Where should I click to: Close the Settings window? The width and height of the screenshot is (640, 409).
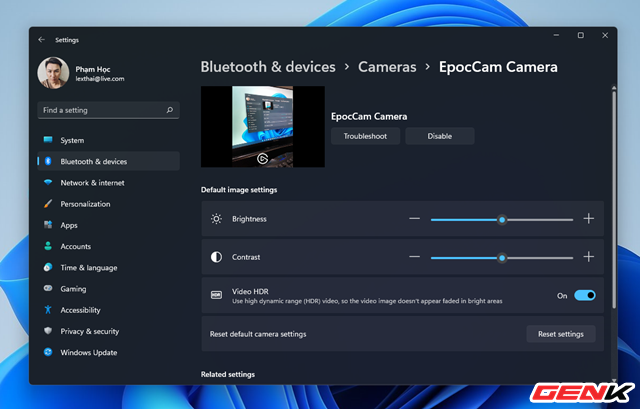(605, 36)
